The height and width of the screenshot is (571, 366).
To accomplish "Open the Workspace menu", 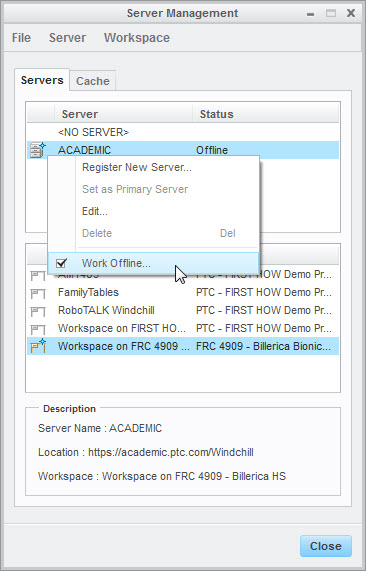I will (137, 38).
